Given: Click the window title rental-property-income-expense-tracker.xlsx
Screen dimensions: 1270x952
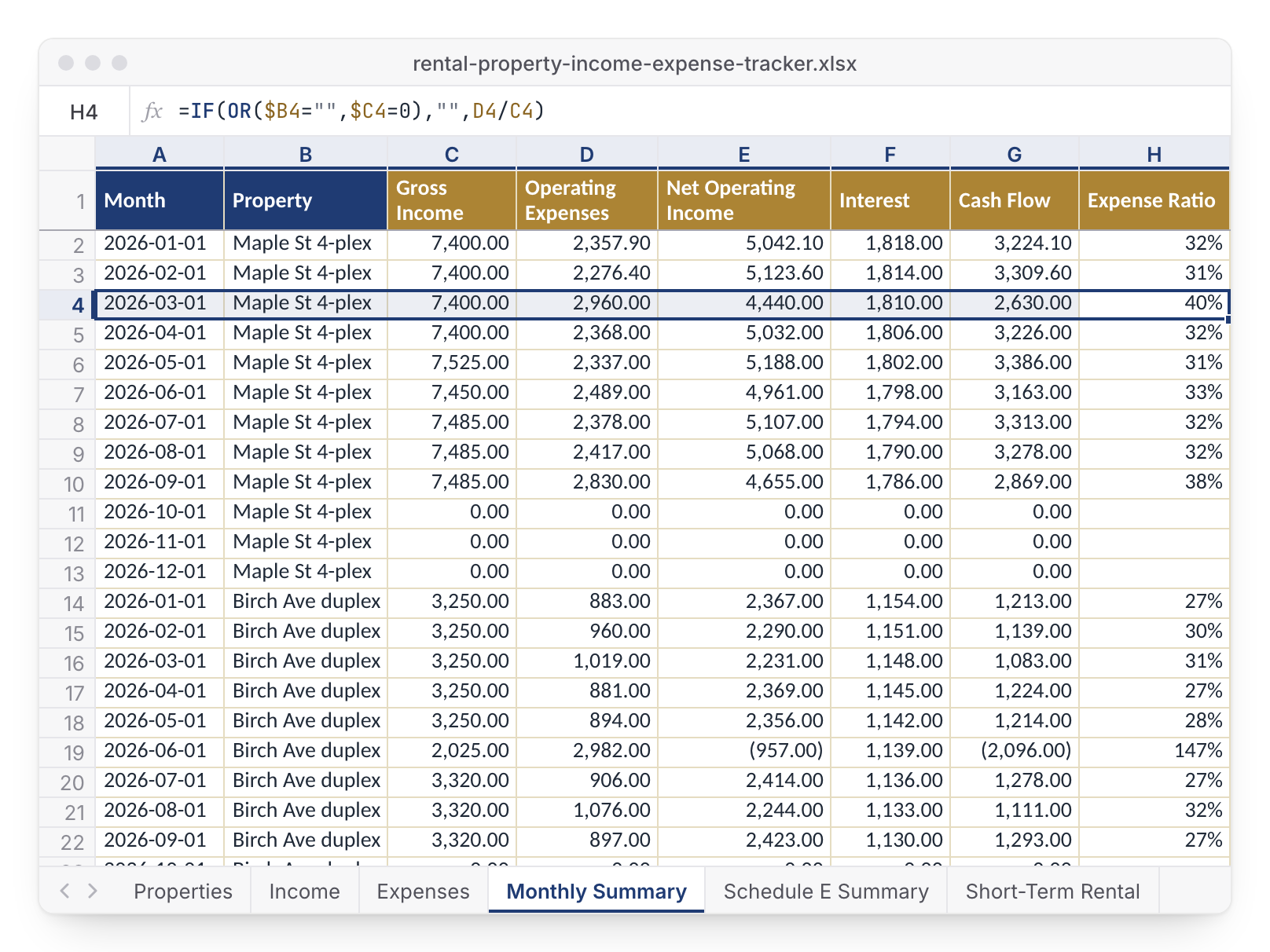Looking at the screenshot, I should tap(635, 64).
